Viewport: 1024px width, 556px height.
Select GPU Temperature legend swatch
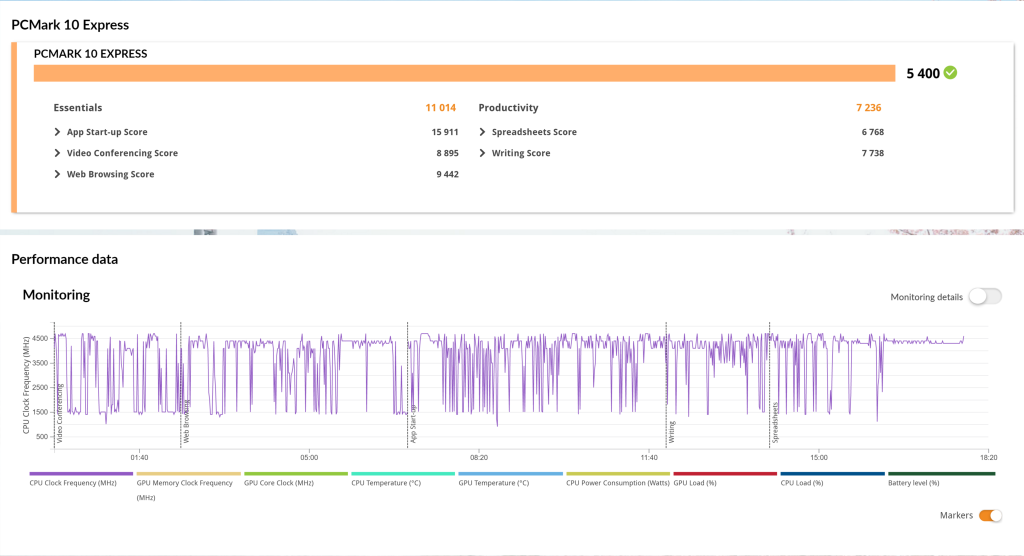point(510,474)
